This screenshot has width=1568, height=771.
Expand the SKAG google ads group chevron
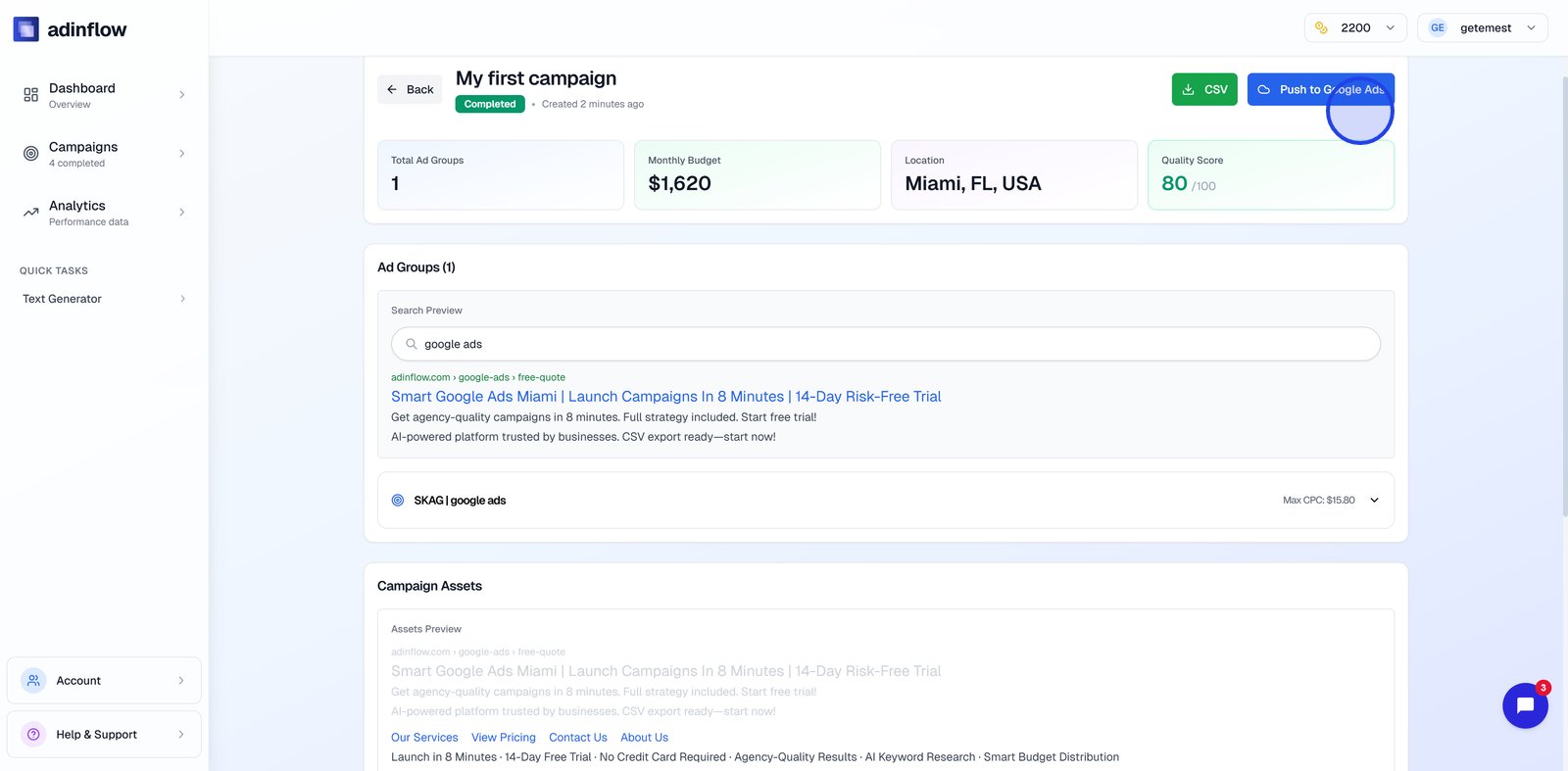[x=1374, y=501]
